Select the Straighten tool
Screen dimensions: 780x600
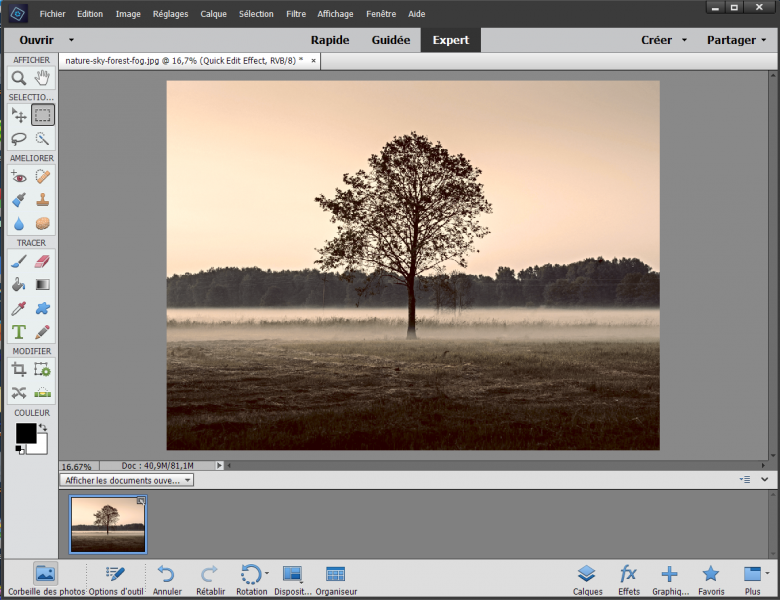pyautogui.click(x=43, y=393)
